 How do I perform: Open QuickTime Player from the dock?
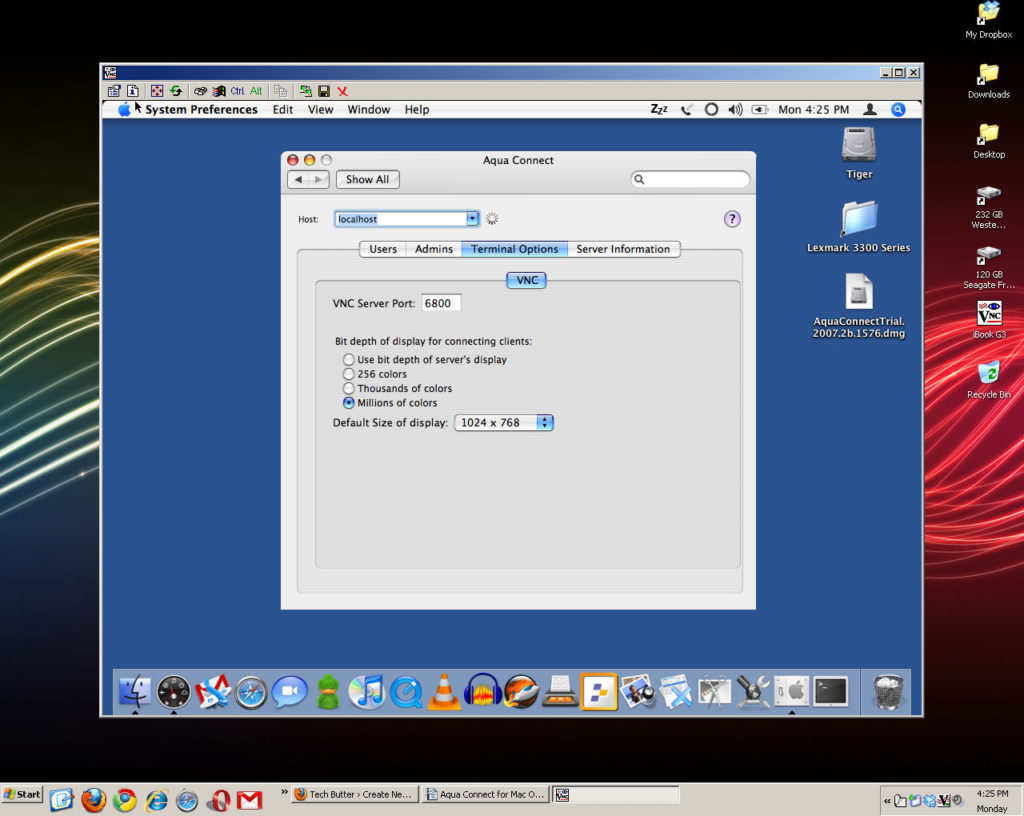coord(406,692)
